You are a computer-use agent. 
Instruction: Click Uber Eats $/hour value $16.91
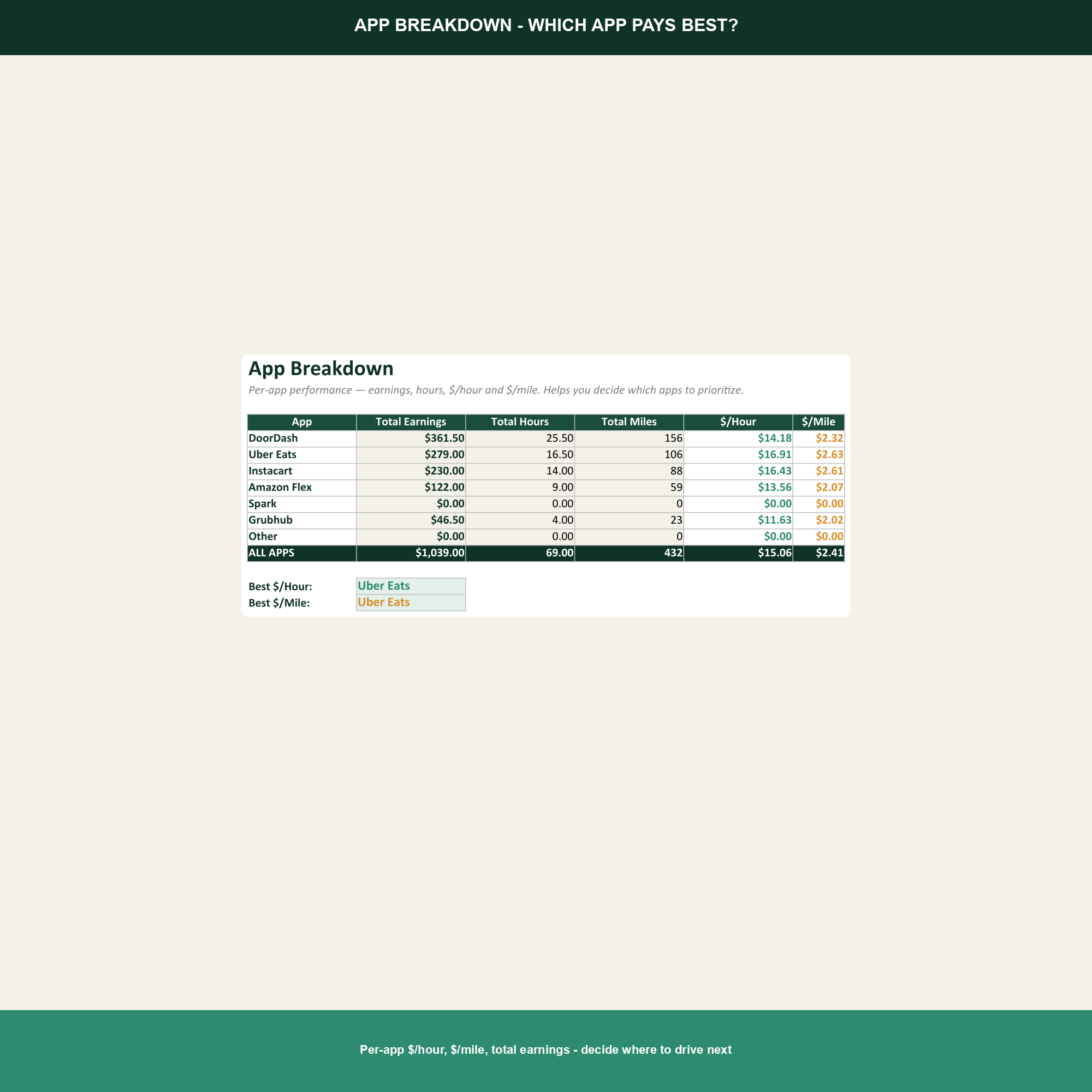point(738,455)
